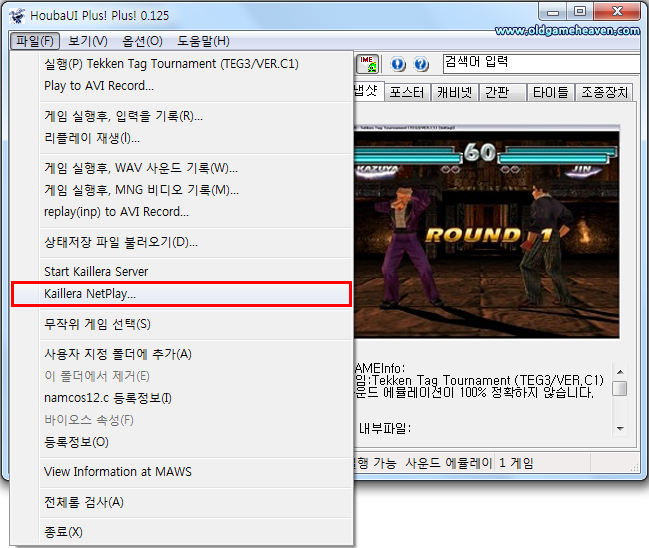Maximize the HoubaUI window
Image resolution: width=649 pixels, height=548 pixels.
click(580, 12)
